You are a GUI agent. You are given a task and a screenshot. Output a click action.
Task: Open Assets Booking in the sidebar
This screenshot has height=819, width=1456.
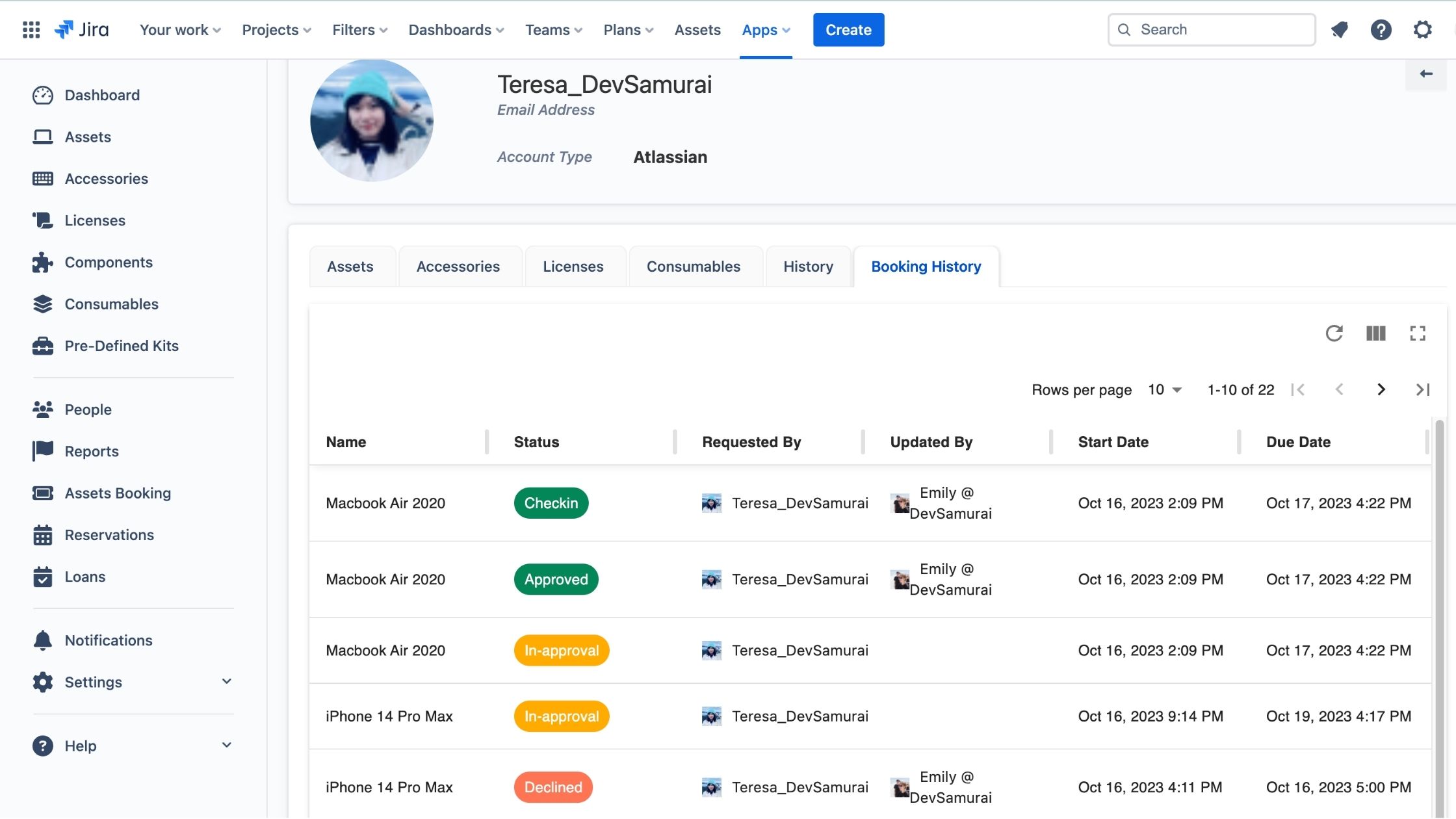118,493
